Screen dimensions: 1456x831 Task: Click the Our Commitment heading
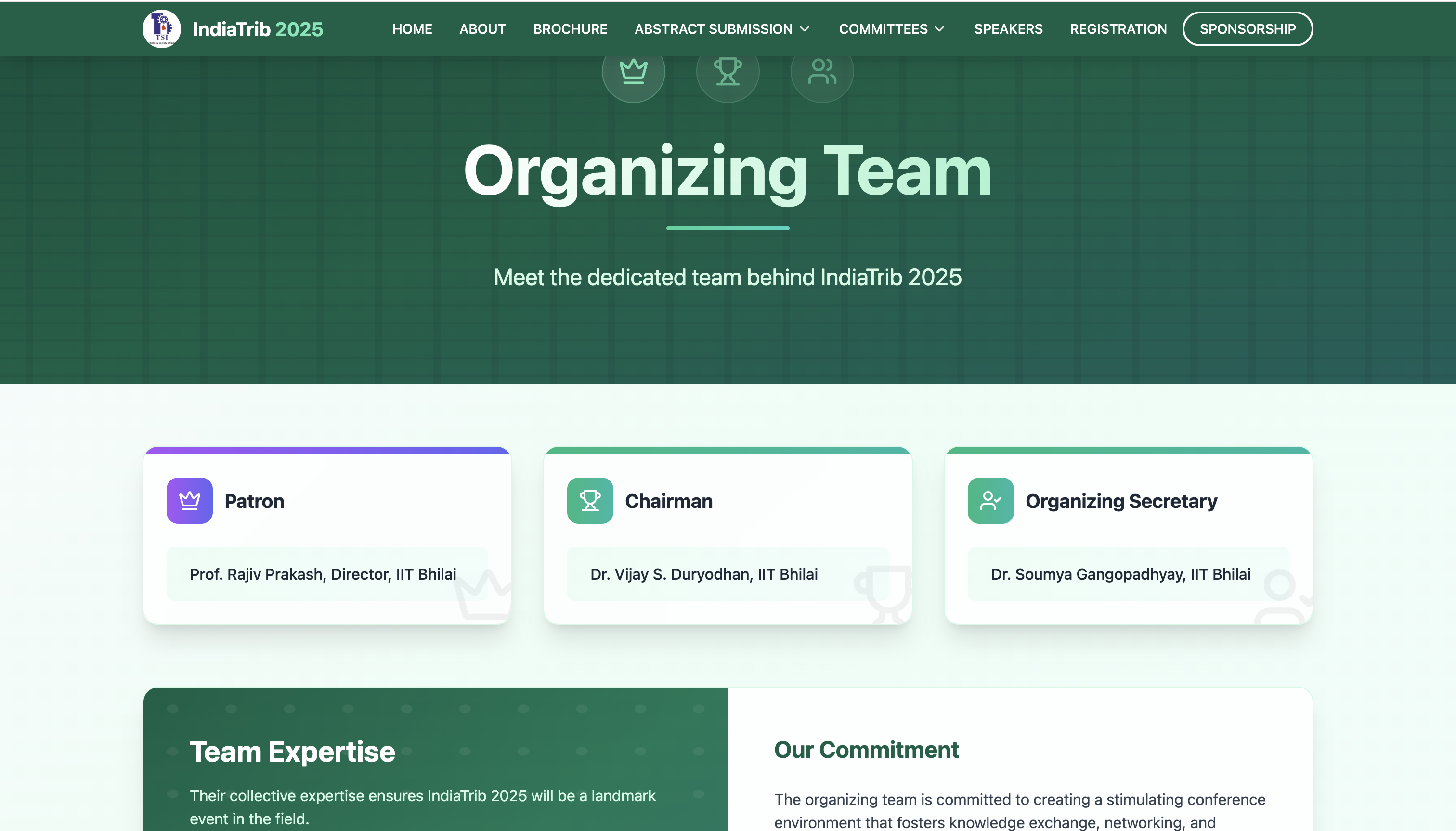pyautogui.click(x=866, y=750)
